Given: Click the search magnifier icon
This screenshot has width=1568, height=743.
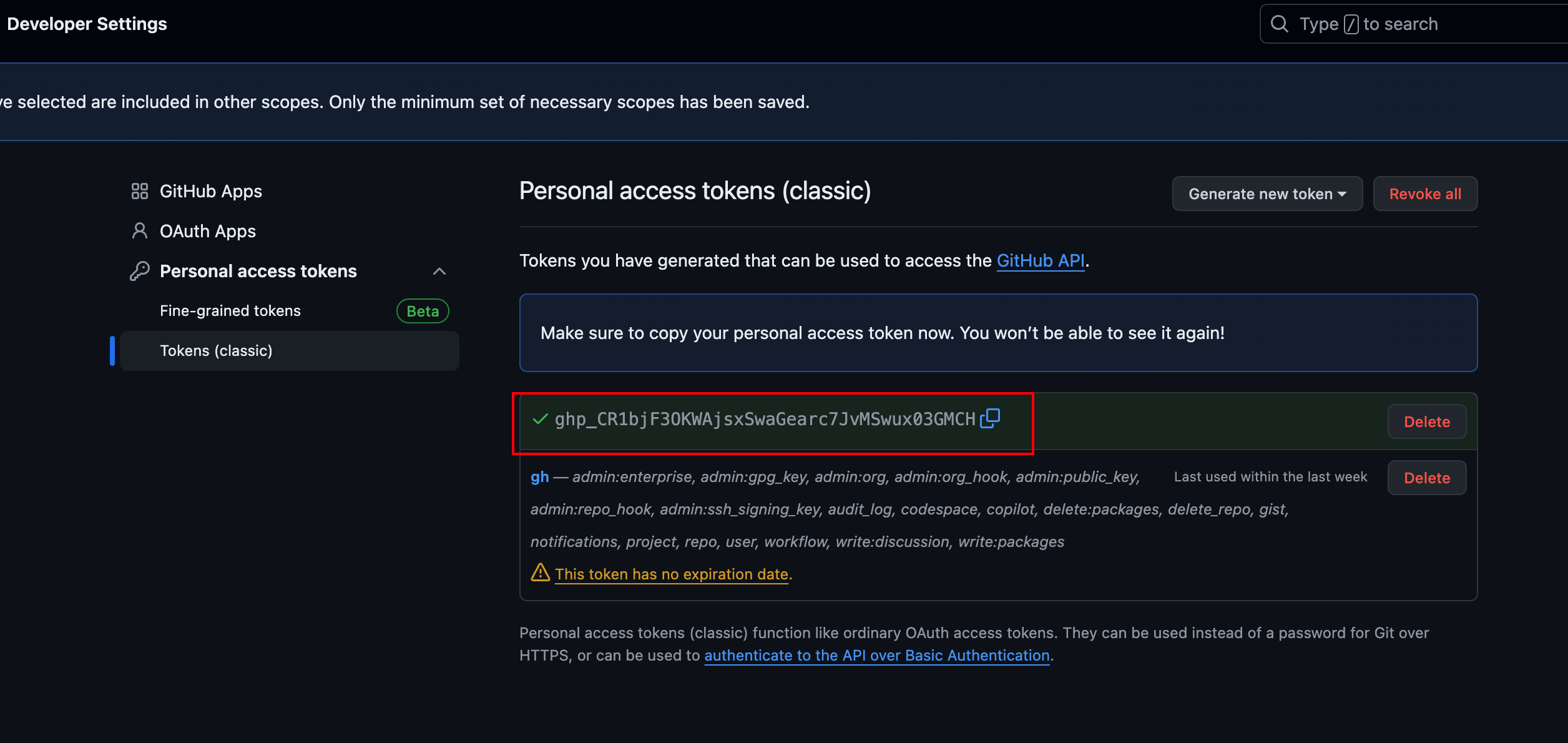Looking at the screenshot, I should pyautogui.click(x=1280, y=24).
